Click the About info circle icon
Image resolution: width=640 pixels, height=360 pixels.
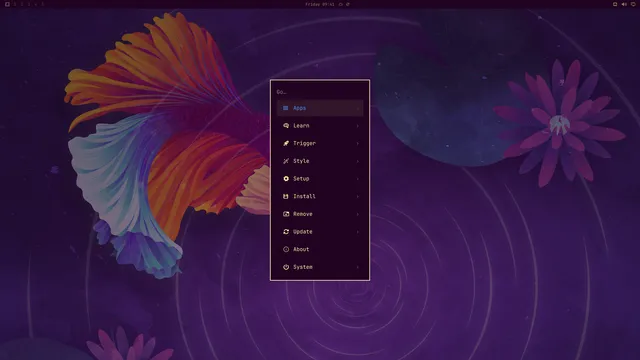click(x=286, y=249)
